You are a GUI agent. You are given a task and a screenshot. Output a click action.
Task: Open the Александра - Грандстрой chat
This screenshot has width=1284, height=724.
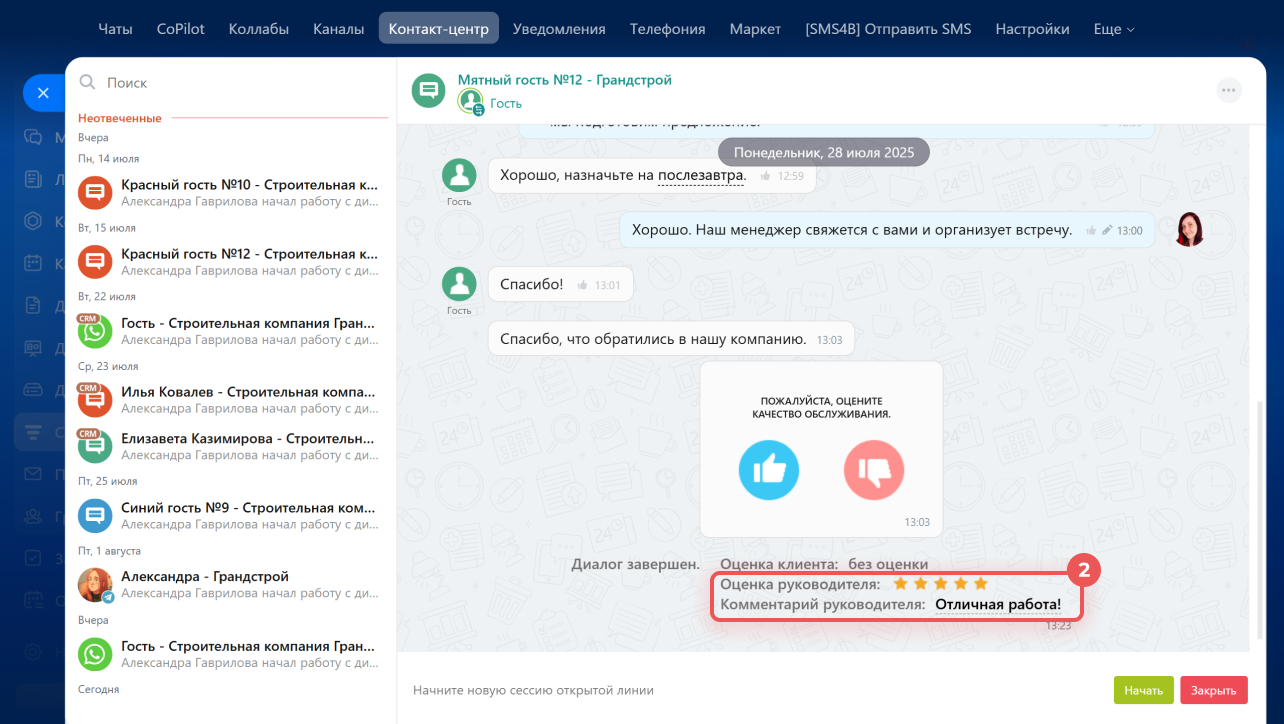click(x=232, y=585)
